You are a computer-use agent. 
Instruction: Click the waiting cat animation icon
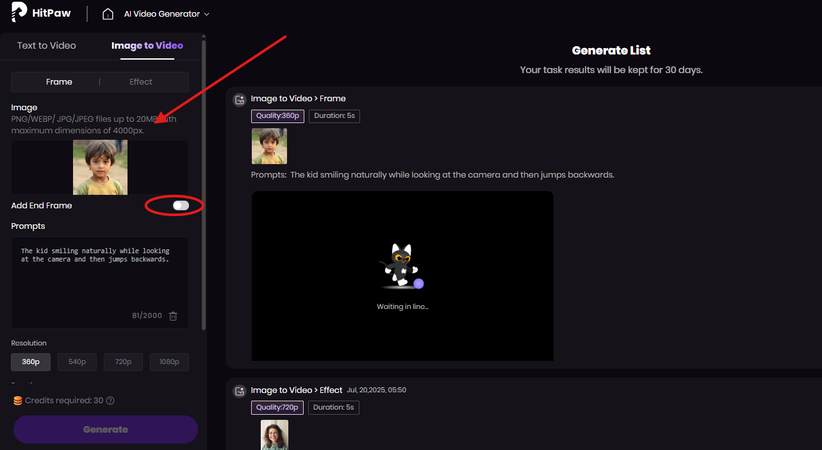coord(402,266)
